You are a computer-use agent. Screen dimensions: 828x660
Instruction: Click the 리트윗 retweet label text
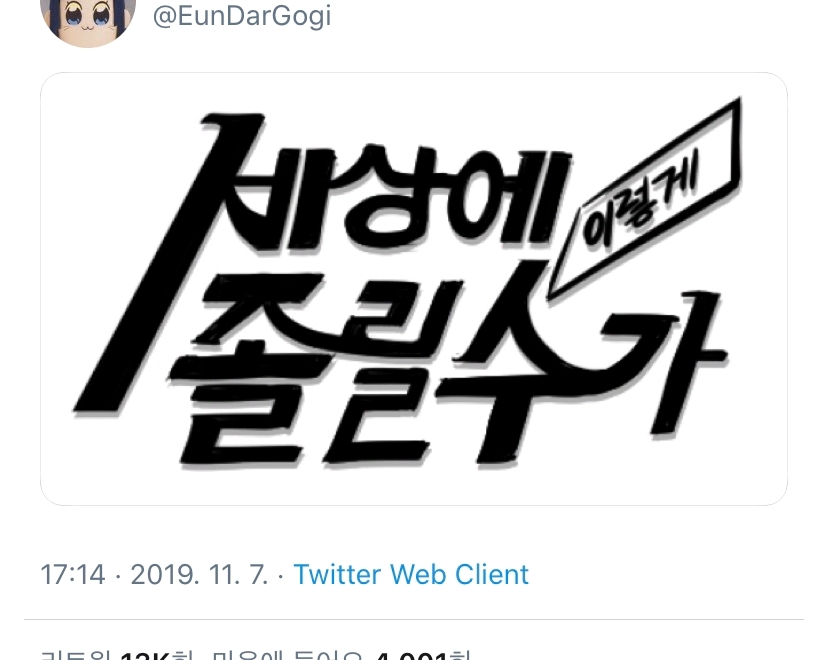pyautogui.click(x=79, y=656)
